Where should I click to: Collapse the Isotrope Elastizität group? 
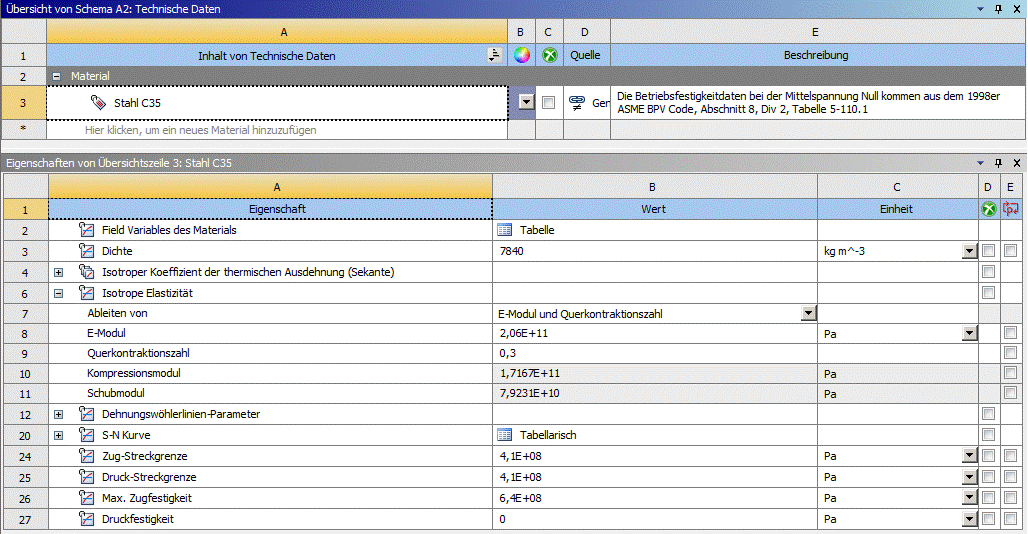(58, 293)
